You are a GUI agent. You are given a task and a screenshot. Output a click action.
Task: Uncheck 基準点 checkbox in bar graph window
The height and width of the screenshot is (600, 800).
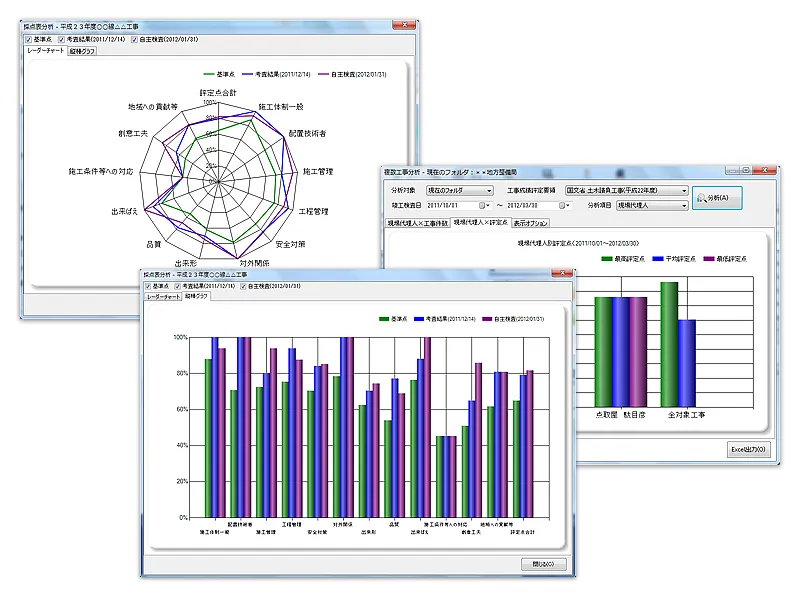(x=148, y=286)
